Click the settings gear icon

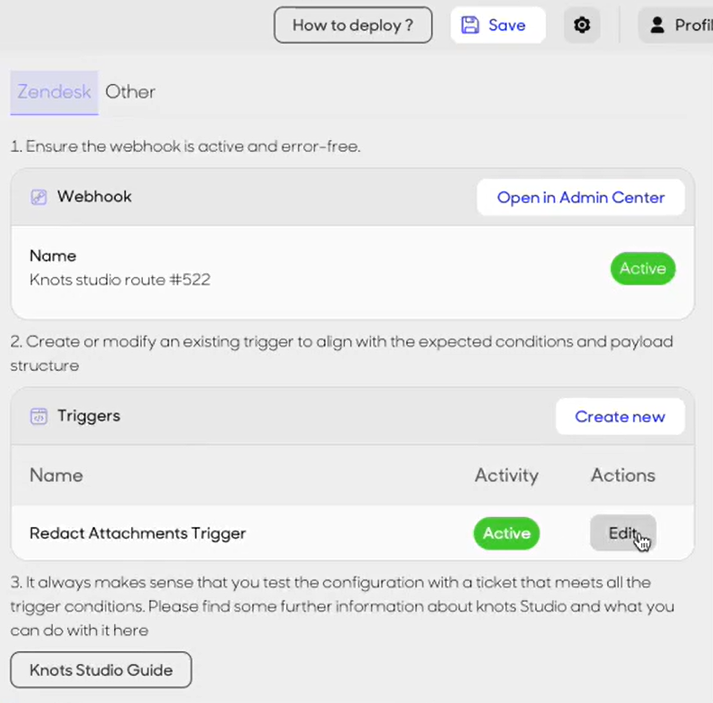[x=582, y=25]
